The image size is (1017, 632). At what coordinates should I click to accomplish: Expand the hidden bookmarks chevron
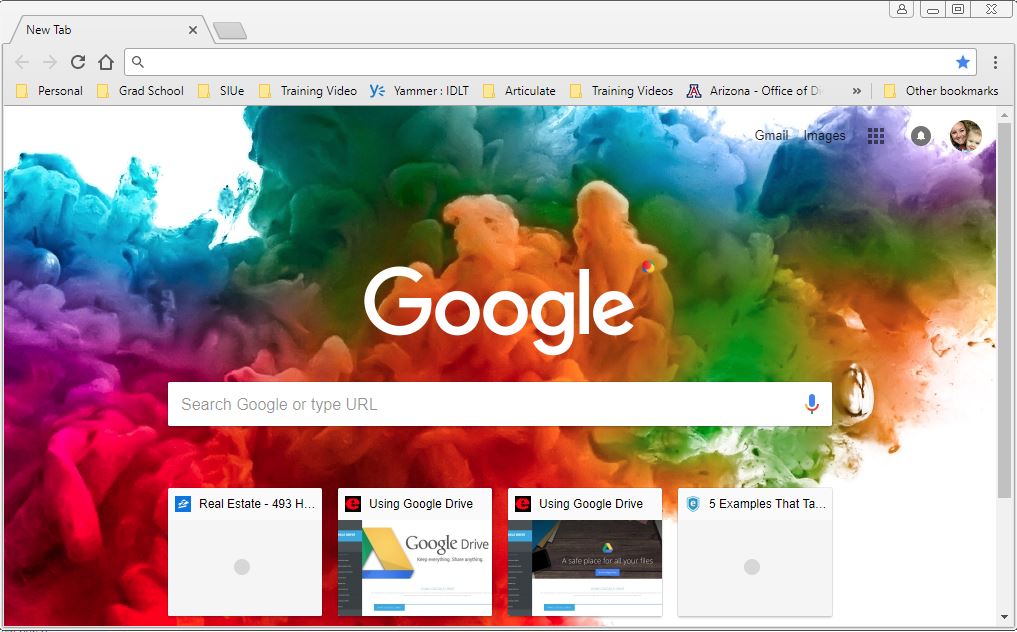tap(856, 91)
